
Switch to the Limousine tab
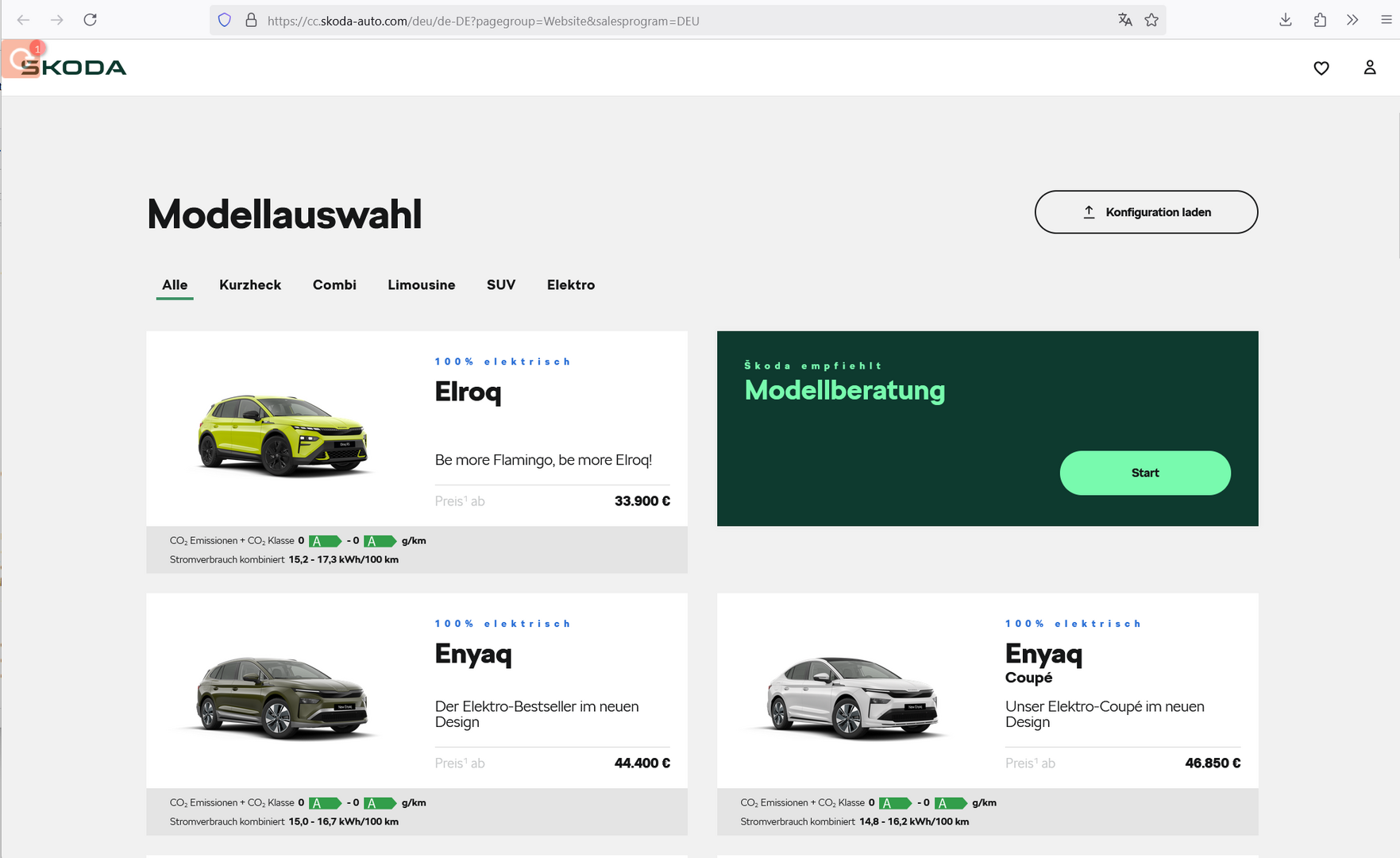tap(422, 284)
